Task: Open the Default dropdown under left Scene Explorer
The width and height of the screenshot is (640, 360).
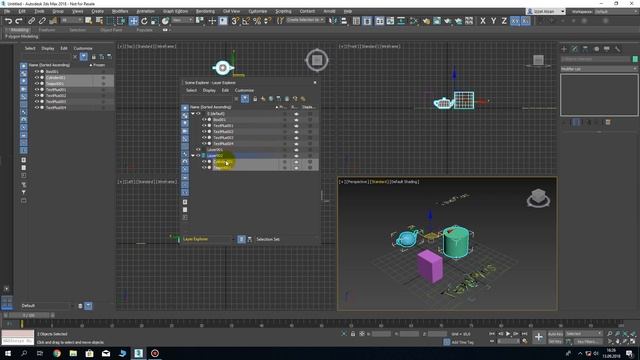Action: 48,306
